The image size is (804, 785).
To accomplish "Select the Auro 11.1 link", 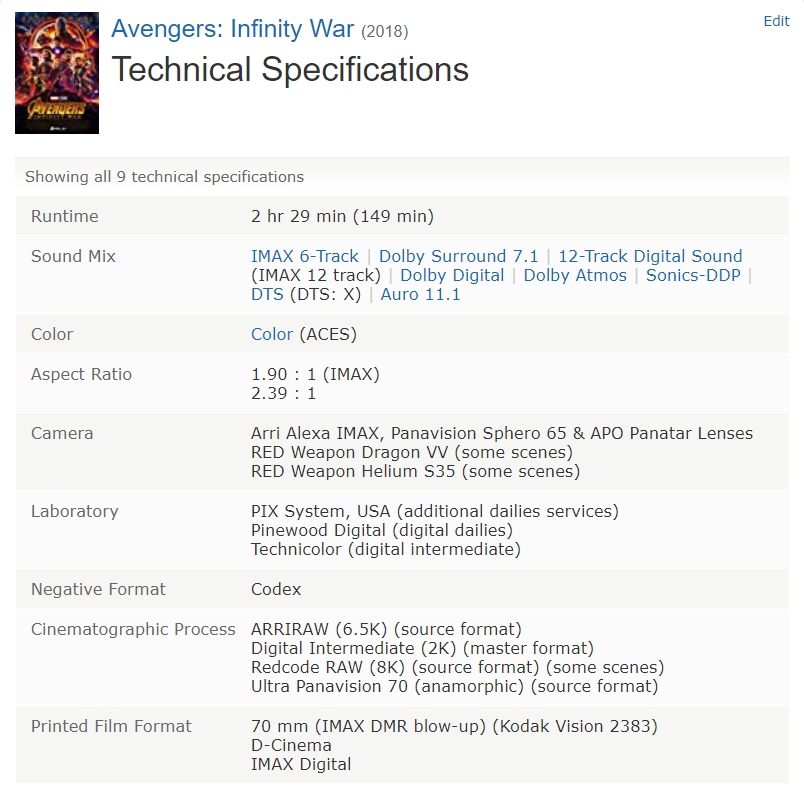I will tap(420, 294).
